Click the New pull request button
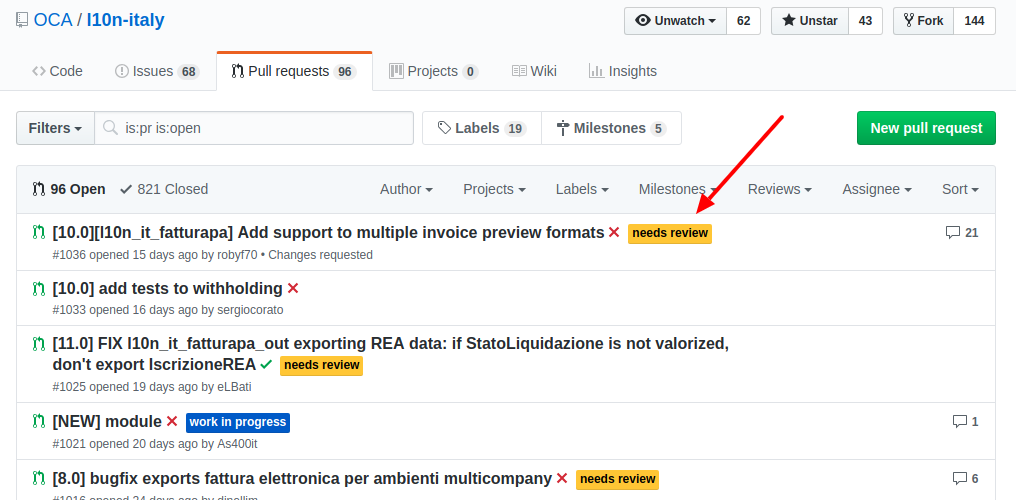The image size is (1016, 500). (x=926, y=128)
